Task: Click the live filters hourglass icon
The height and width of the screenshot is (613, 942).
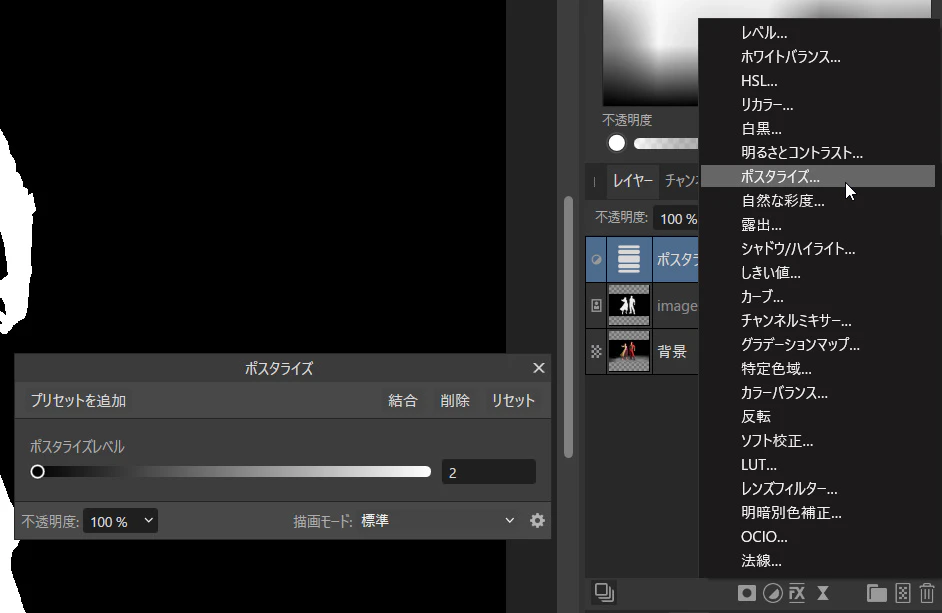Action: (x=823, y=593)
